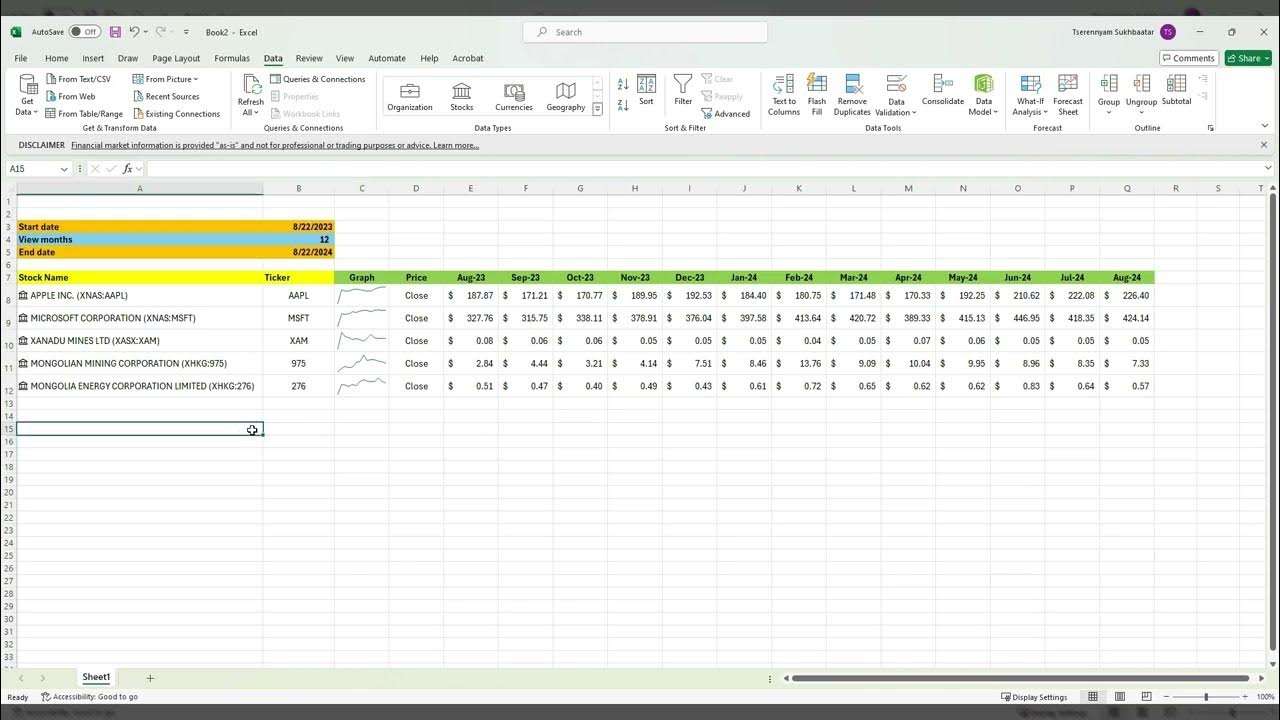
Task: Open the Sort dialog button
Action: tap(646, 90)
